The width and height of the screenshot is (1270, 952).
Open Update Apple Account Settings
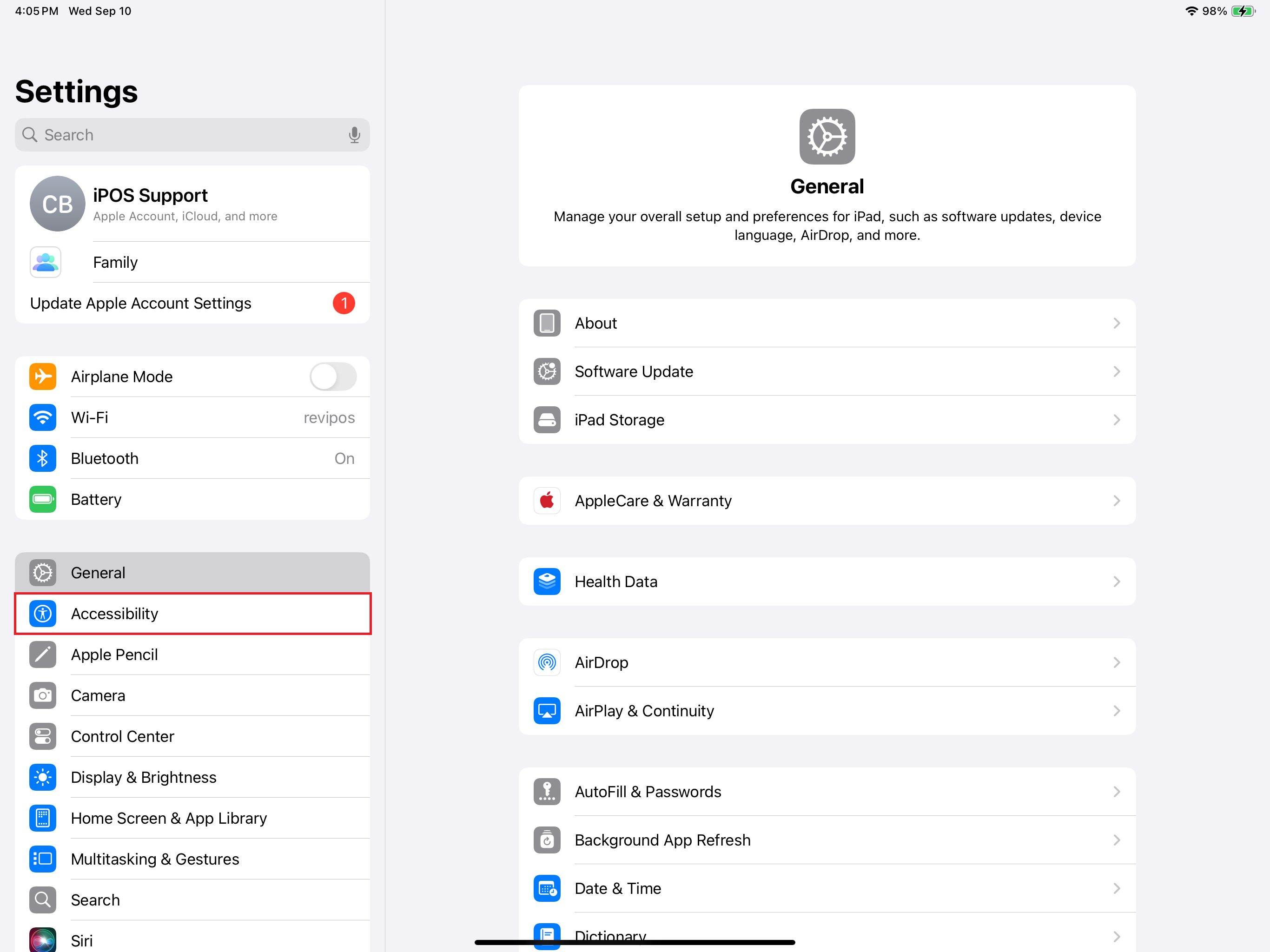point(192,303)
